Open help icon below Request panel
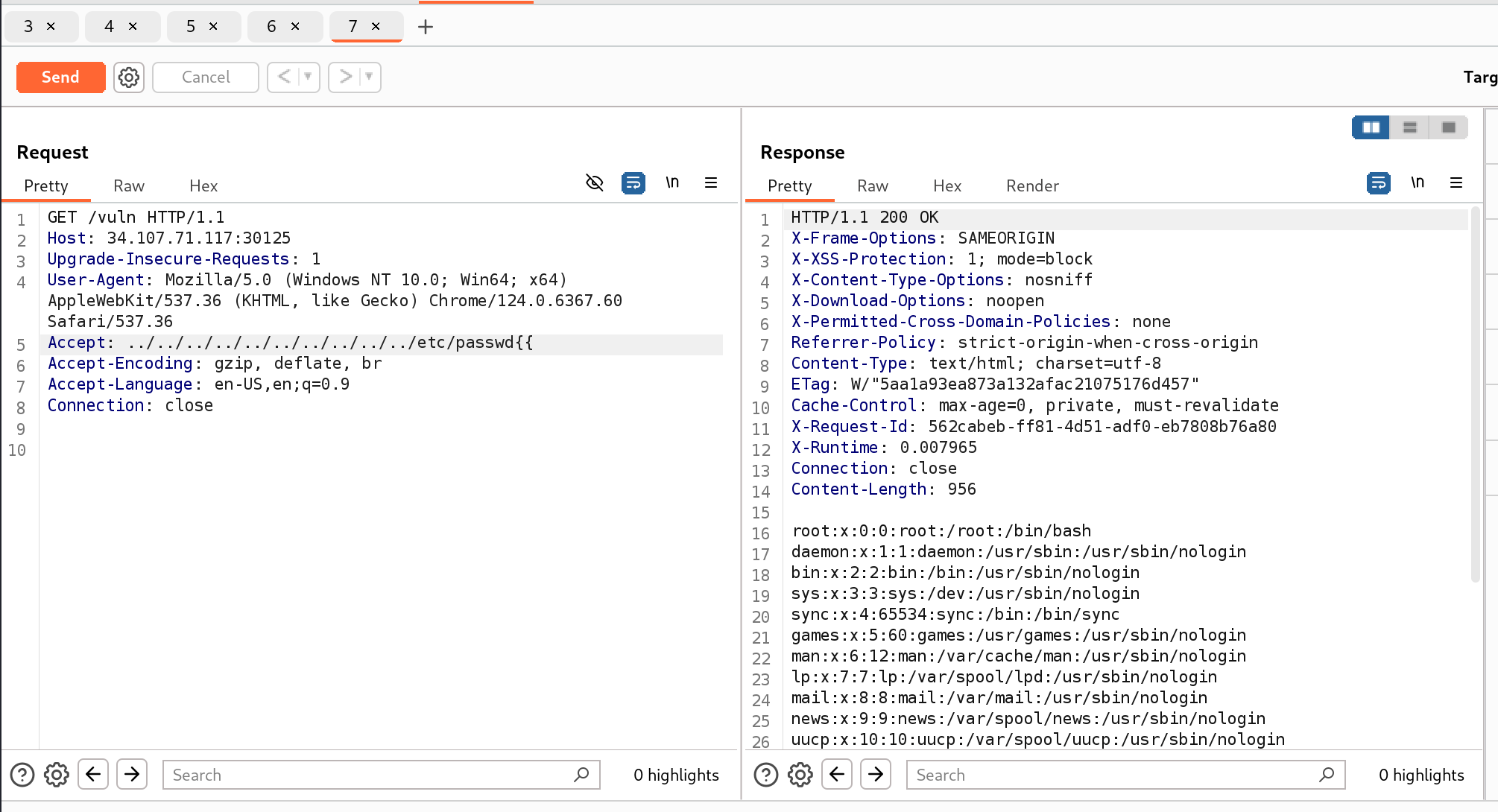 pos(22,775)
